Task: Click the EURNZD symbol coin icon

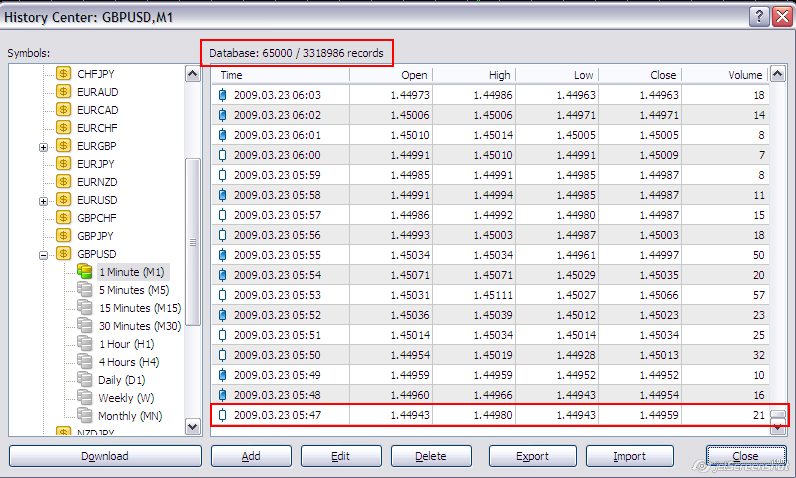Action: point(63,182)
